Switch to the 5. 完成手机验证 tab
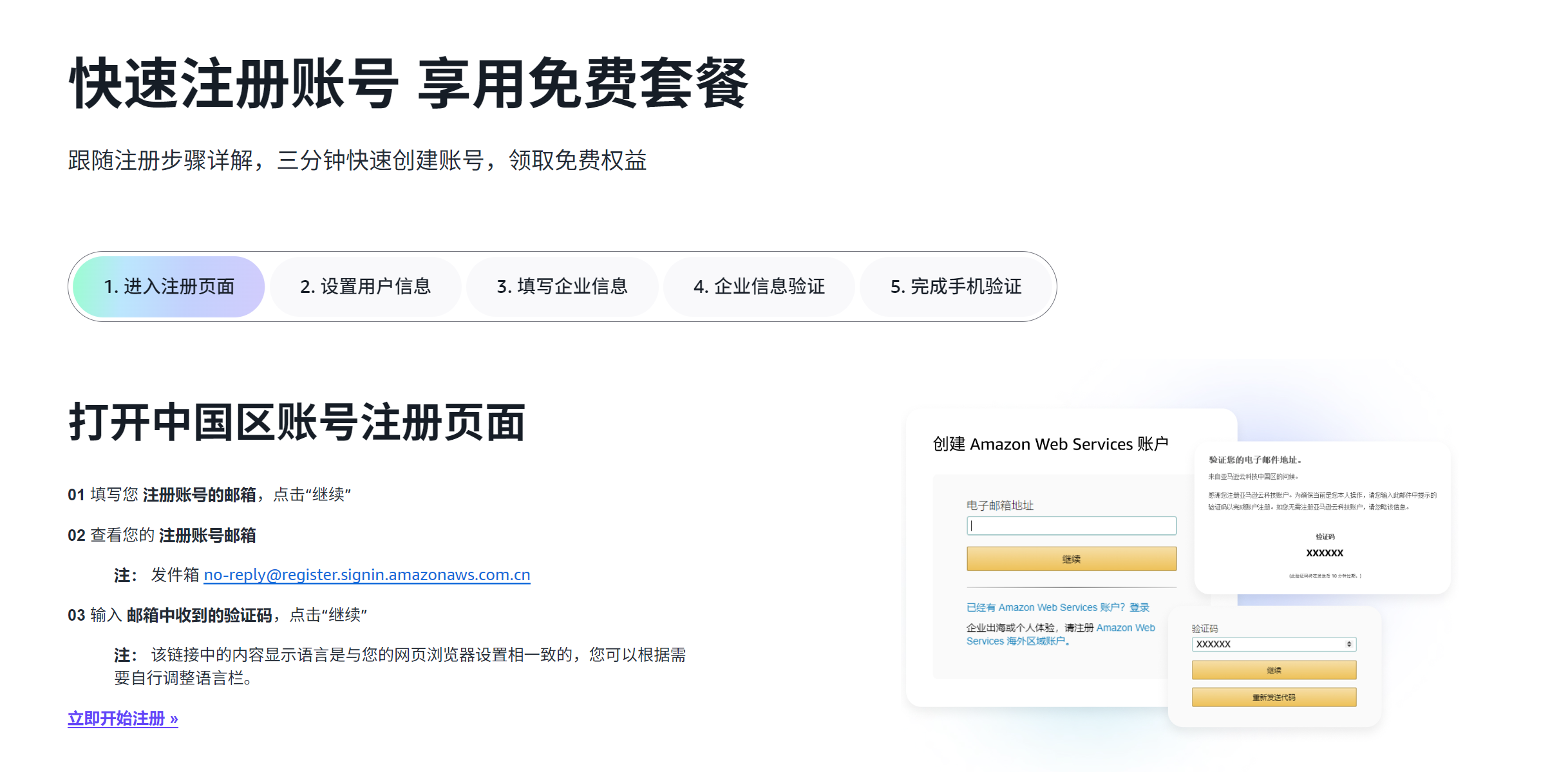This screenshot has height=772, width=1568. [956, 287]
